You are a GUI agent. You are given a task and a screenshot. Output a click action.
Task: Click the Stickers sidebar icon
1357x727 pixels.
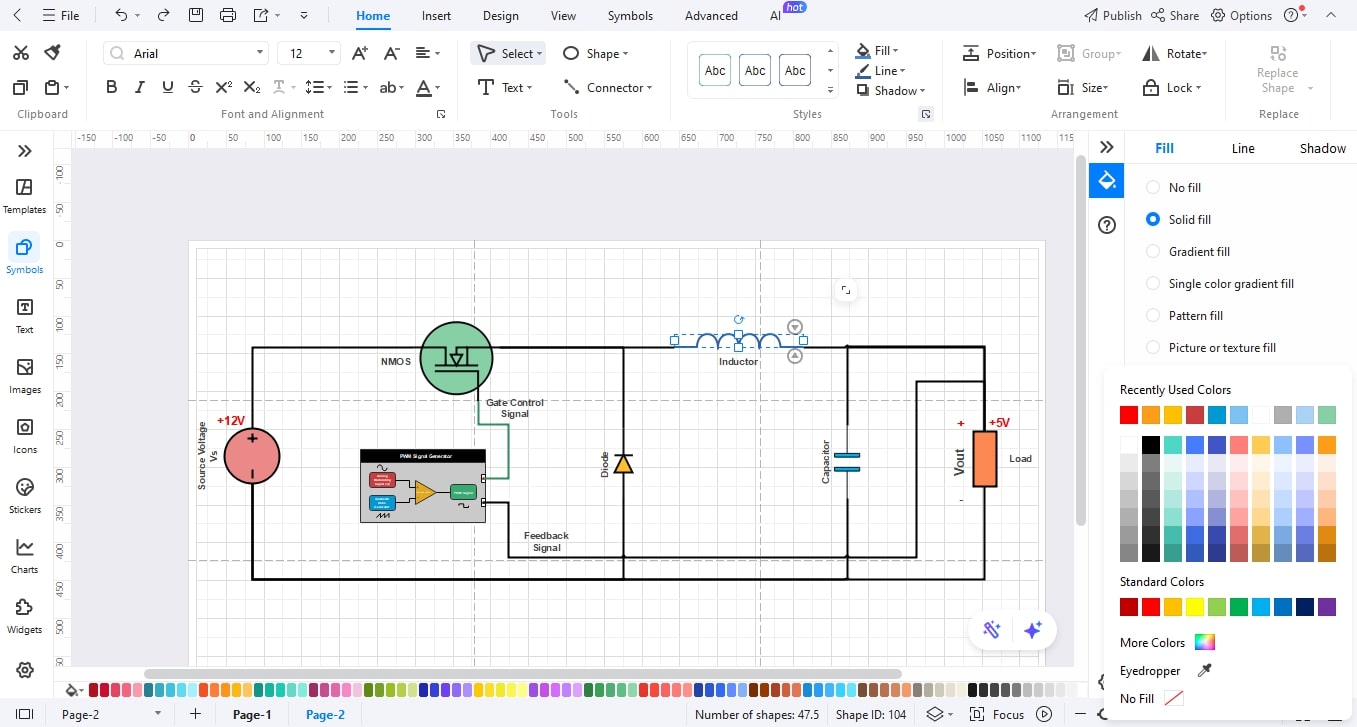(x=24, y=494)
